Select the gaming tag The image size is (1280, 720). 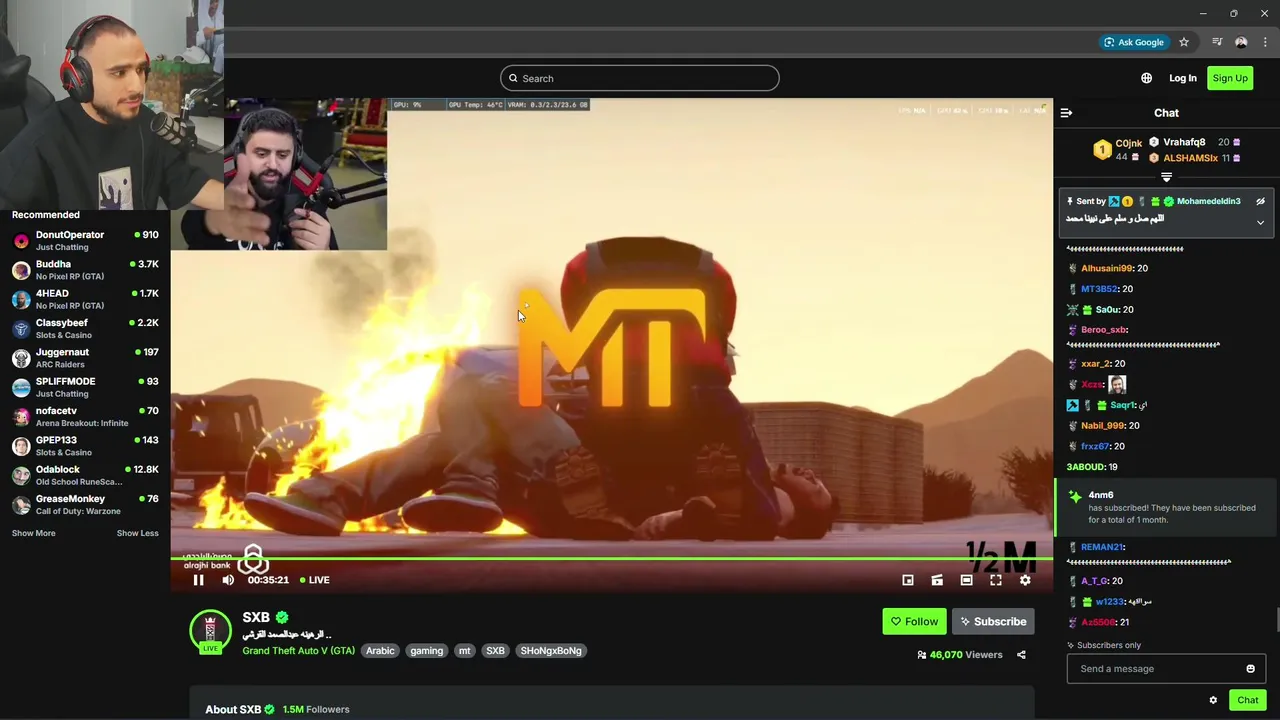tap(426, 651)
